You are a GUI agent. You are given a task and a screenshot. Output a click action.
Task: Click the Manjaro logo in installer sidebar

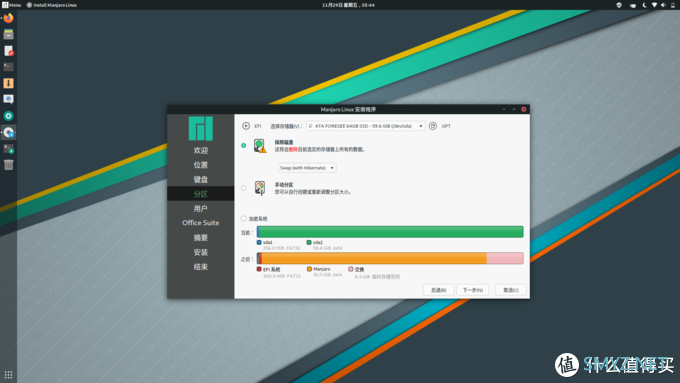pyautogui.click(x=201, y=128)
